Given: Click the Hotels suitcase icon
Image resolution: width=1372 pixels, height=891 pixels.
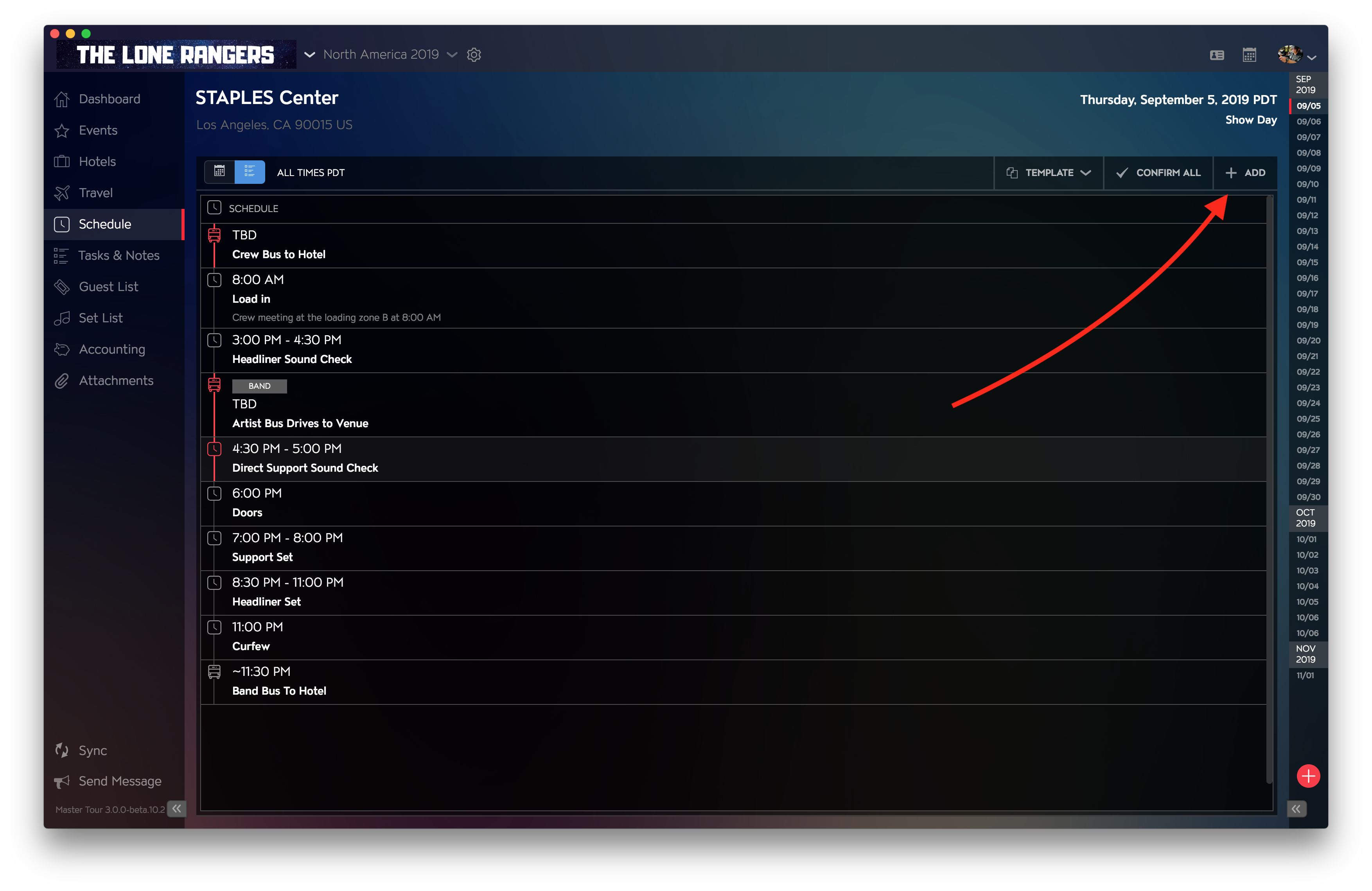Looking at the screenshot, I should pyautogui.click(x=62, y=162).
